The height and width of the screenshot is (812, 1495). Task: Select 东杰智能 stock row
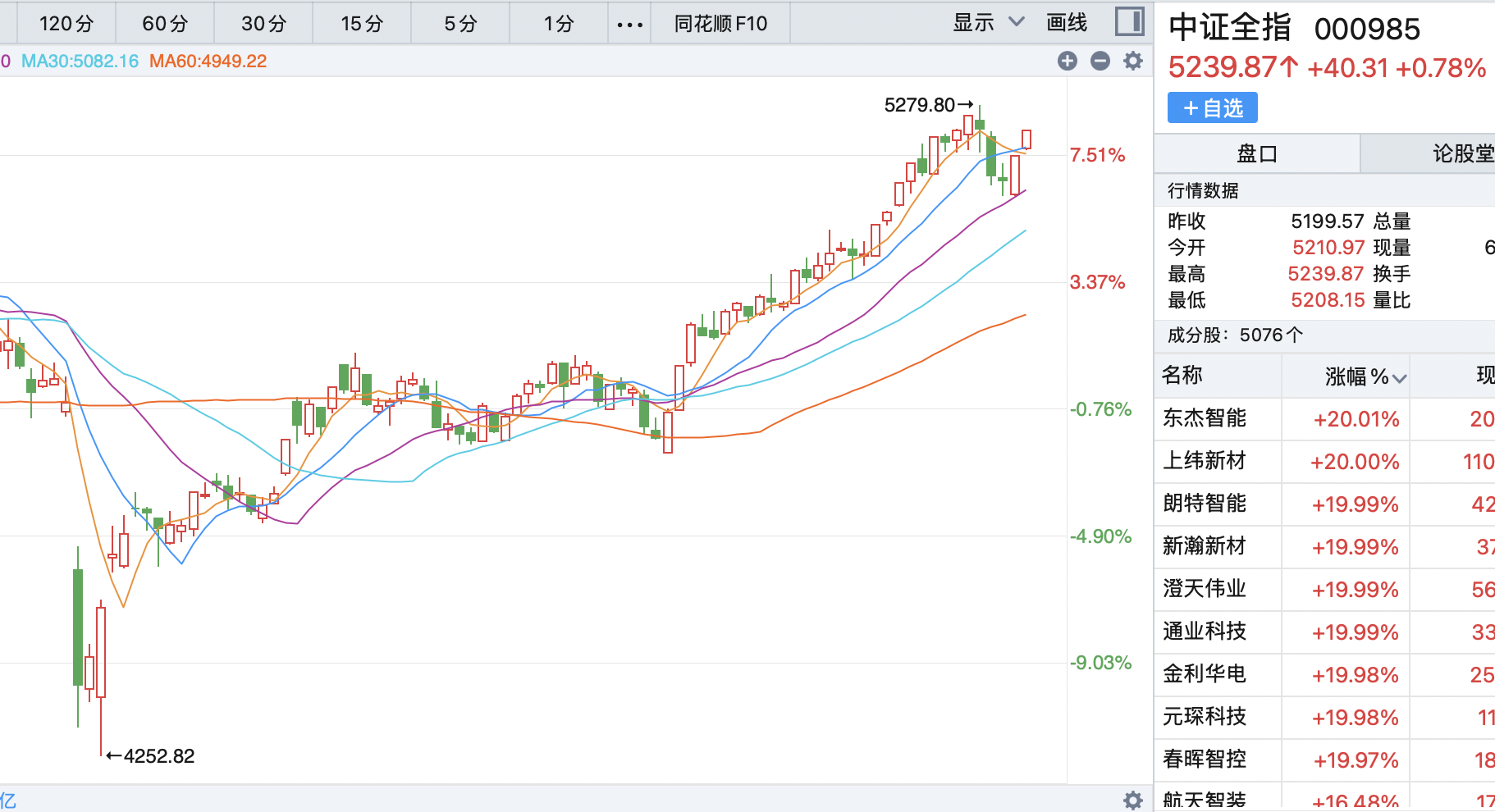(x=1204, y=418)
